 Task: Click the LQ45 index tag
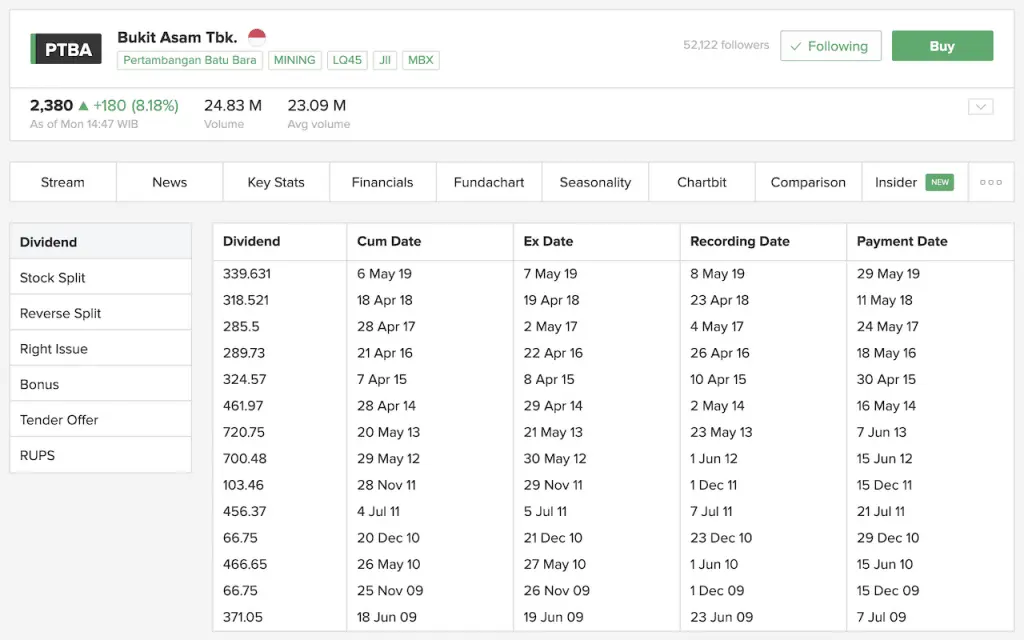347,60
